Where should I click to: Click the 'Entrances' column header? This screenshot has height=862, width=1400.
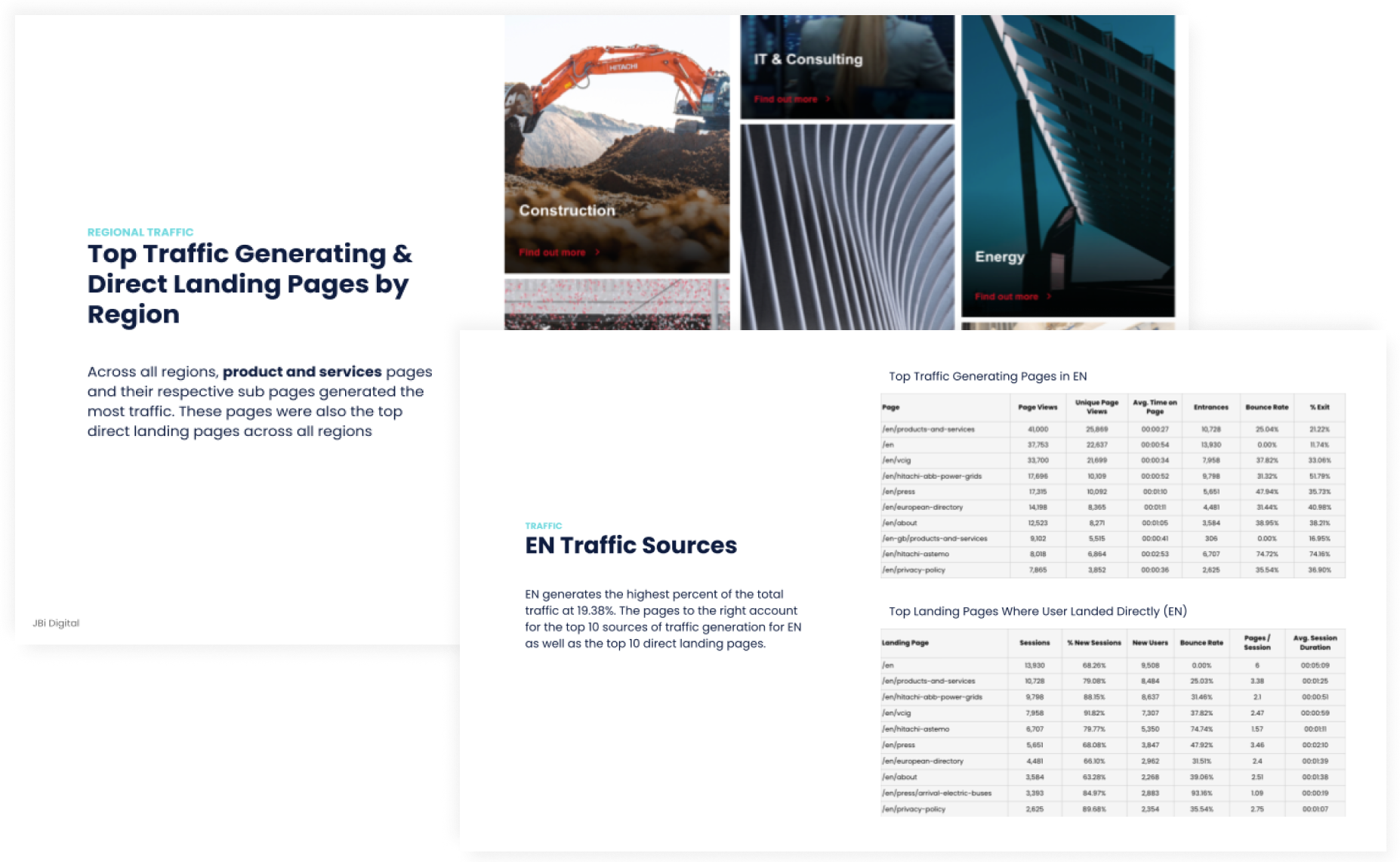coord(1210,407)
